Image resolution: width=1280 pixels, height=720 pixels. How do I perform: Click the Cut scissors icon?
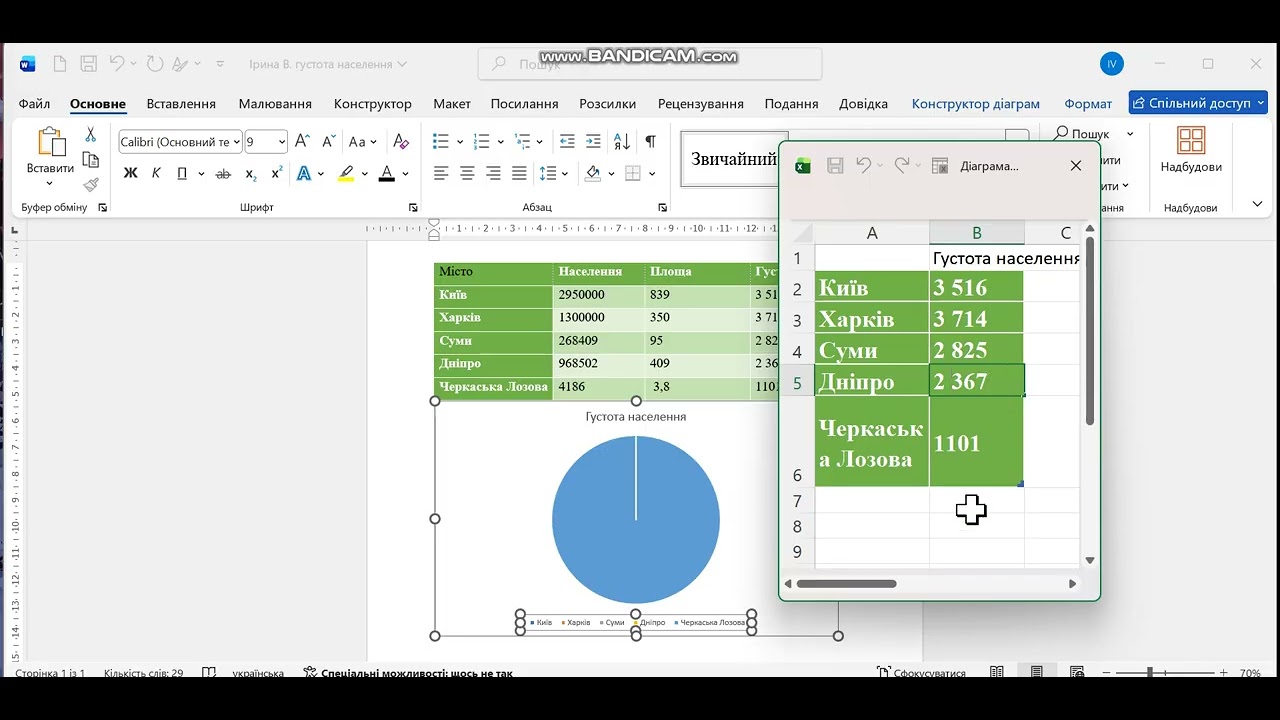(x=90, y=134)
